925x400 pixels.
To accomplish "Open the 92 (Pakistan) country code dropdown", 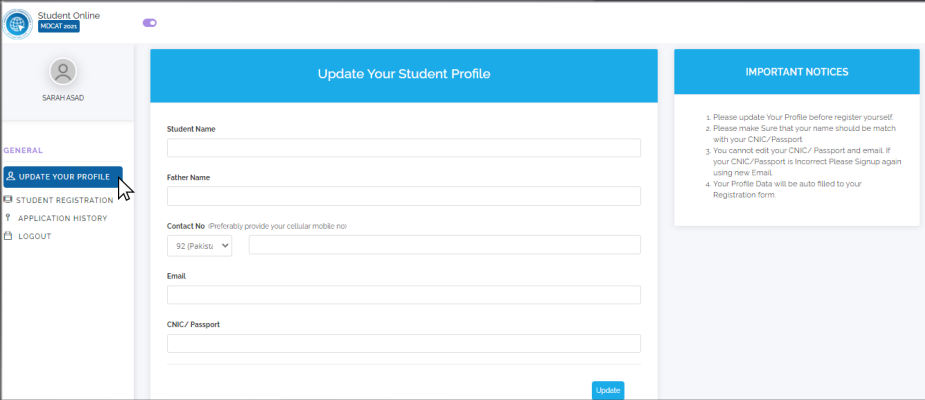I will (x=199, y=245).
